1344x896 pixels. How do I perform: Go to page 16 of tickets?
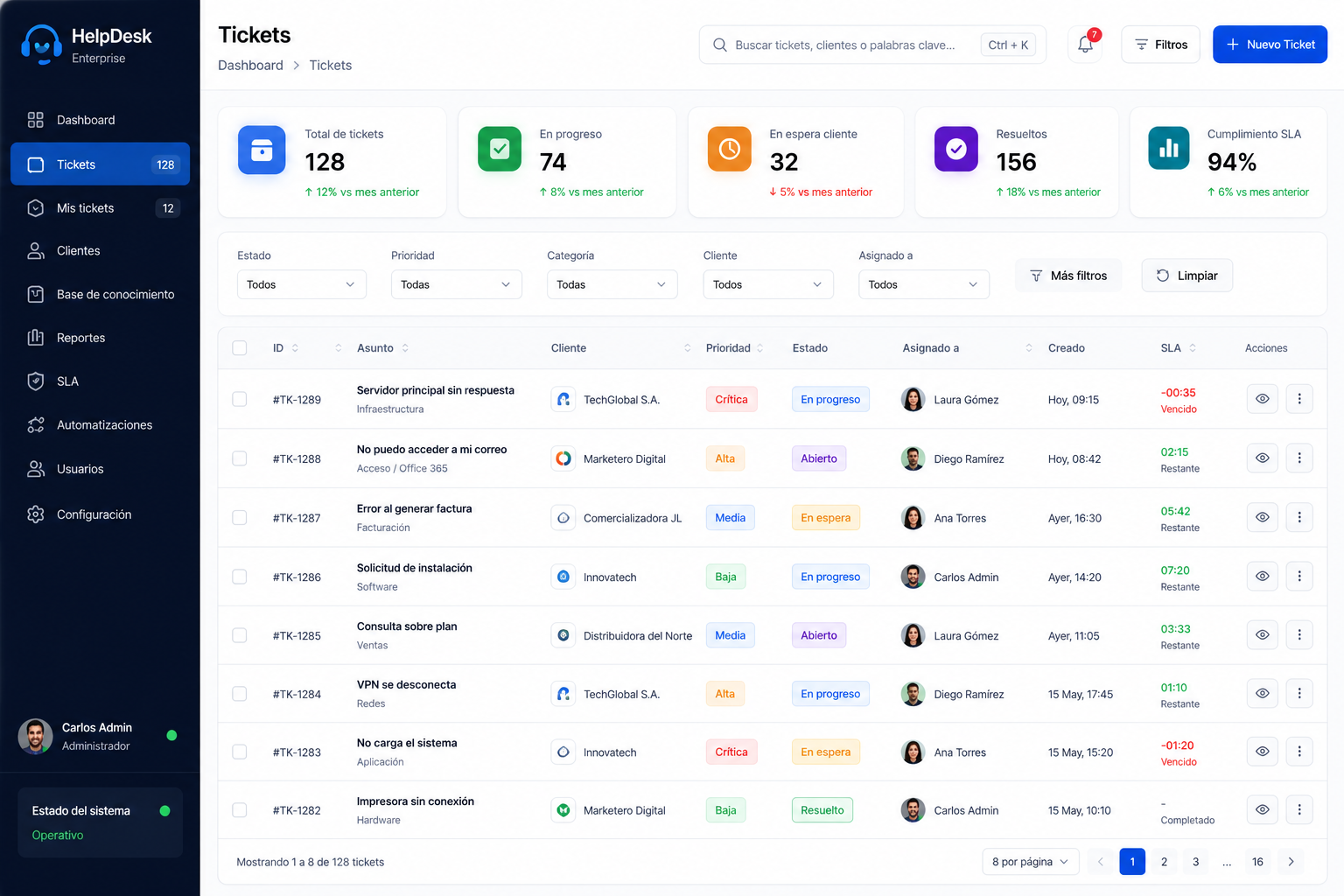1257,862
